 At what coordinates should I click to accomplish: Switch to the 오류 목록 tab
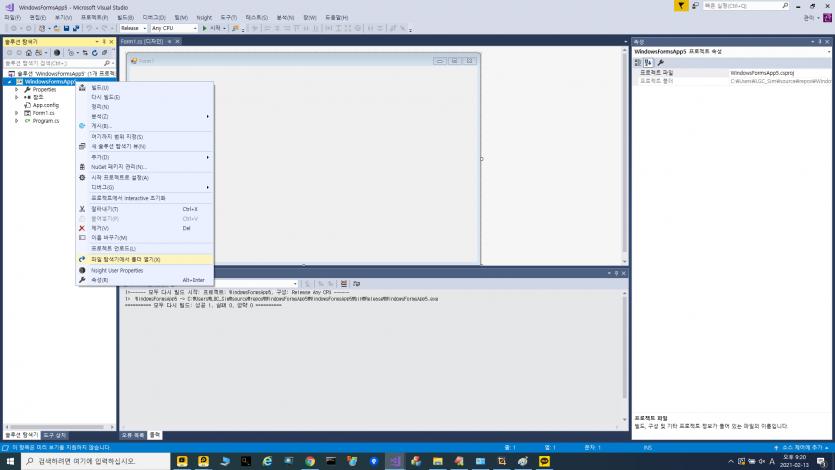(133, 435)
